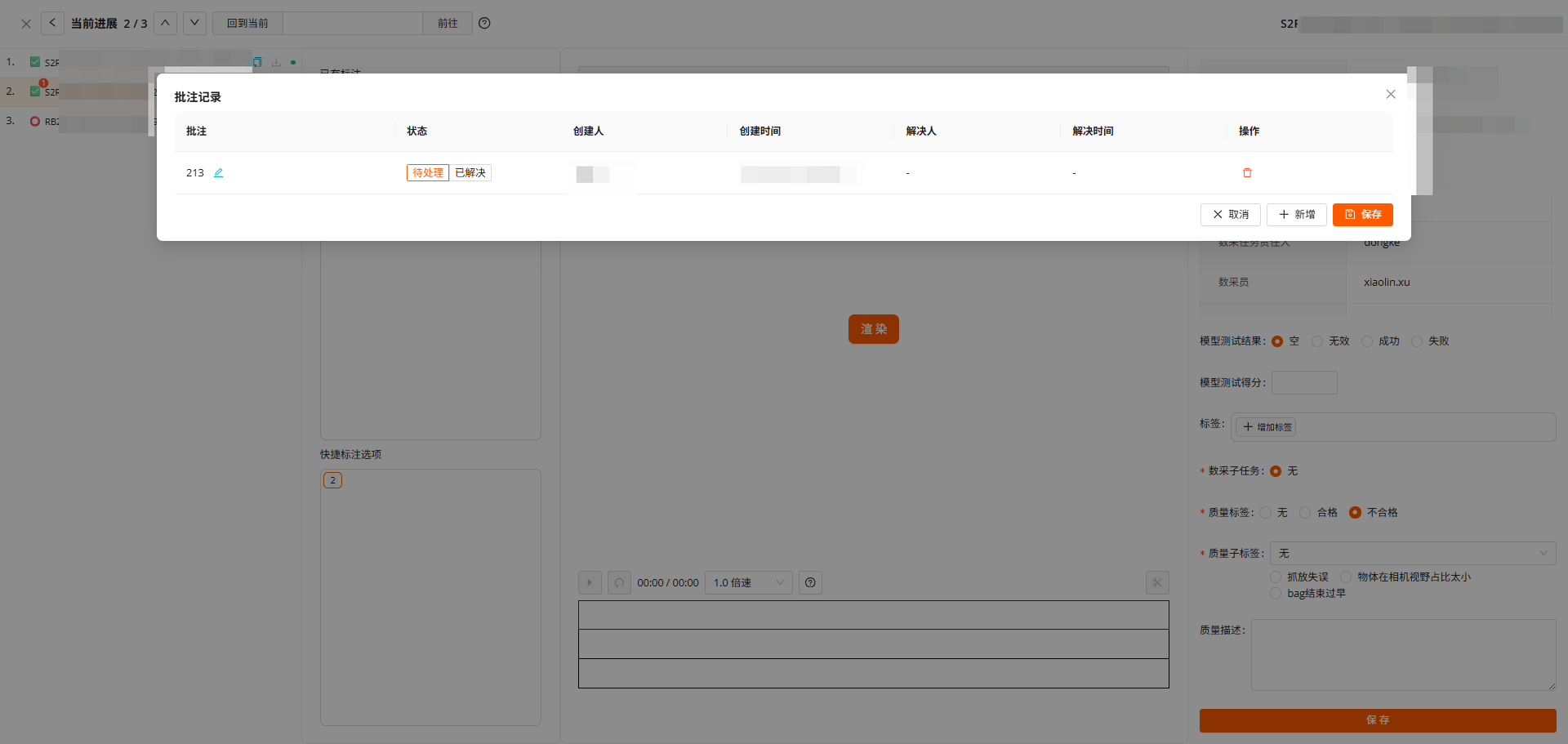The image size is (1568, 744).
Task: Close the 批注记录 dialog with X icon
Action: coord(1391,95)
